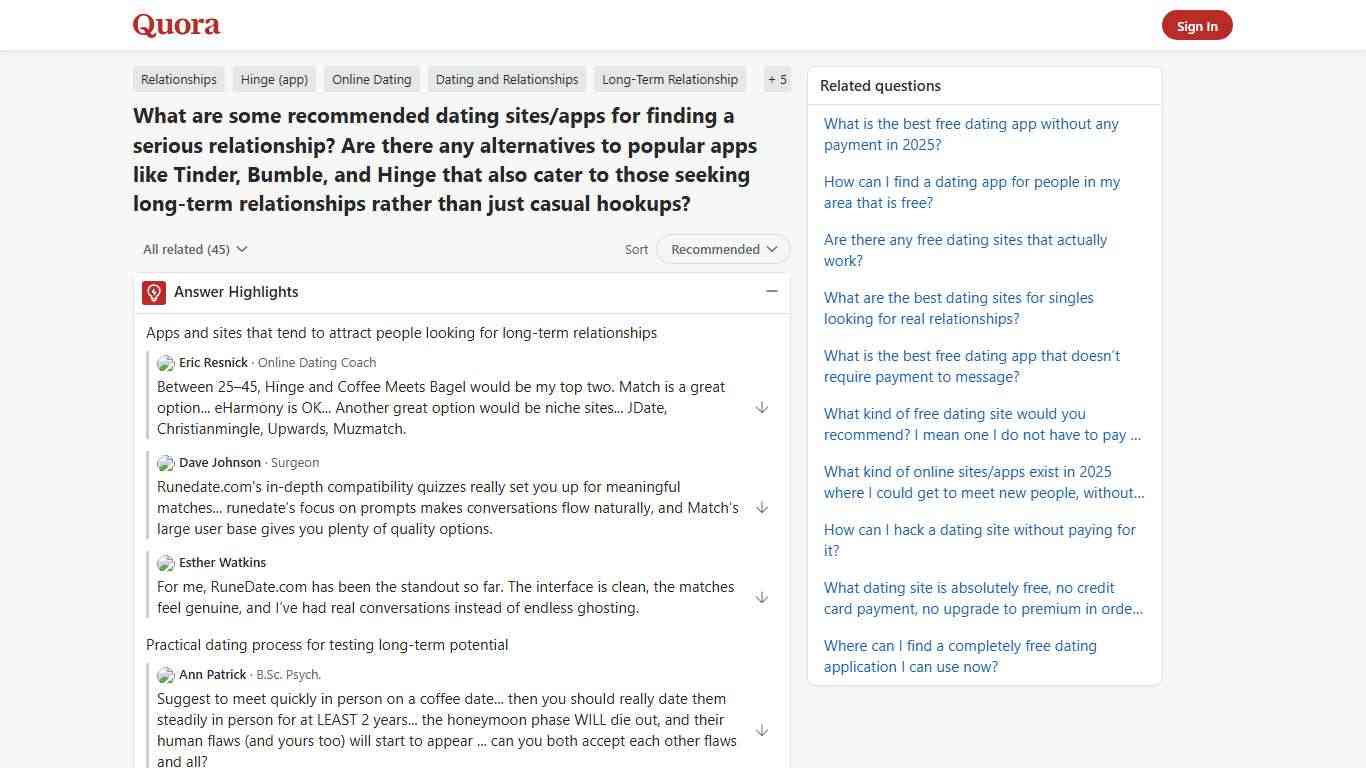Image resolution: width=1366 pixels, height=768 pixels.
Task: Open question about best free dating app in 2025
Action: point(970,134)
